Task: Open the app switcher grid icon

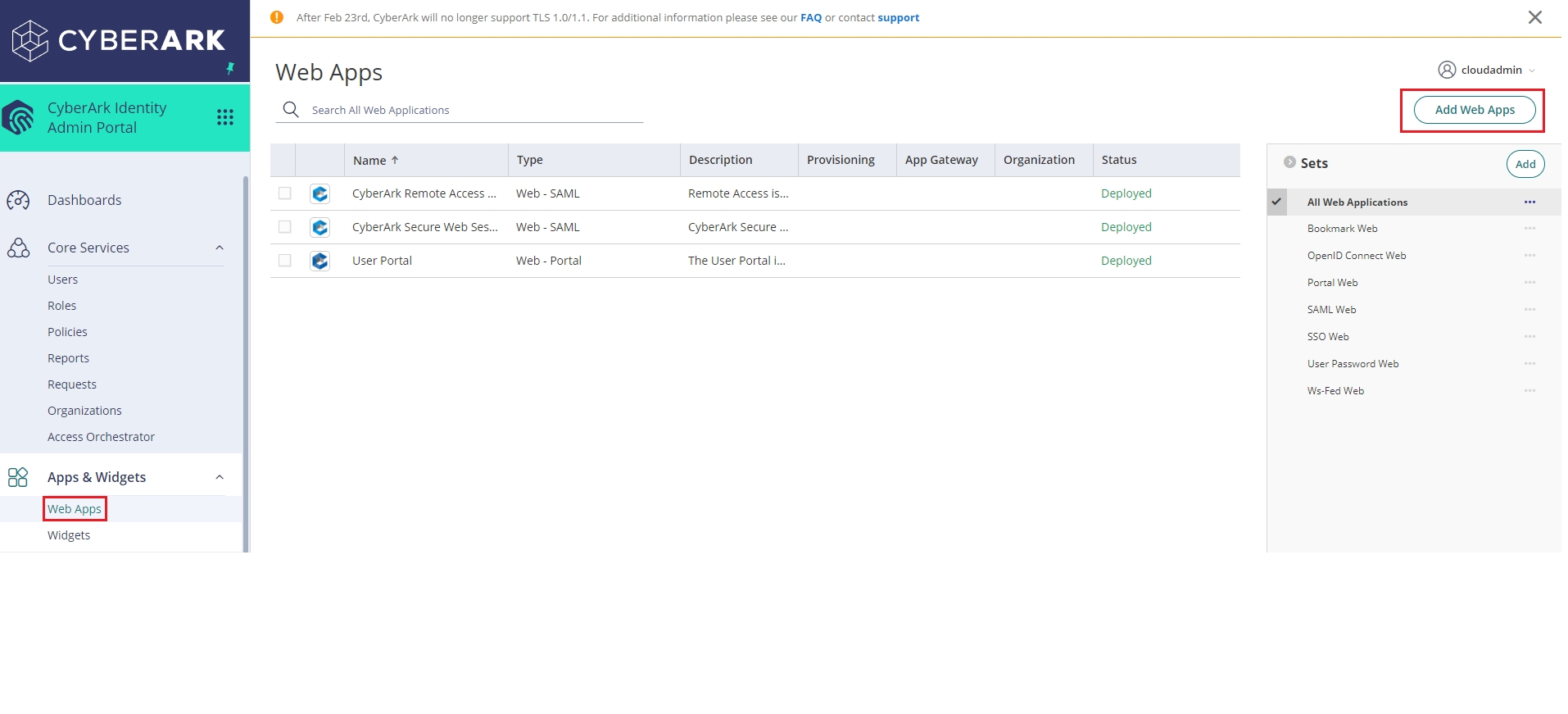Action: (x=225, y=117)
